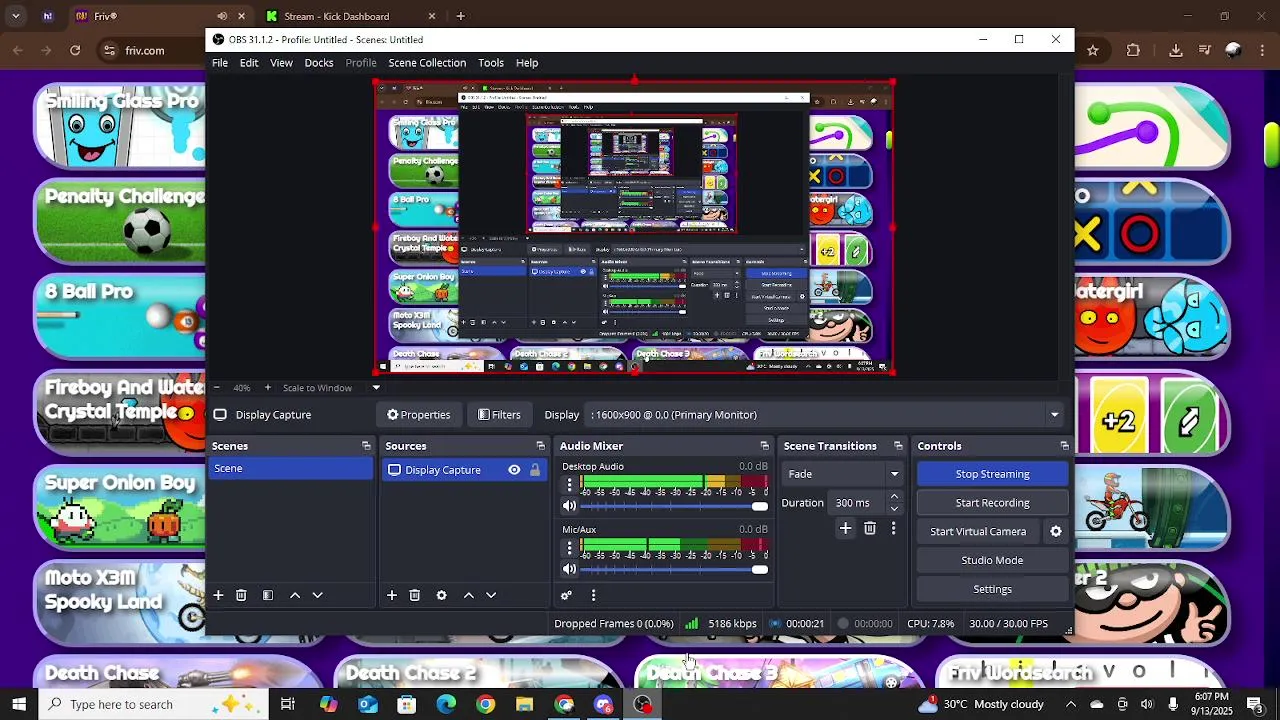Mute Mic/Aux speaker icon
1280x720 pixels.
(x=570, y=569)
